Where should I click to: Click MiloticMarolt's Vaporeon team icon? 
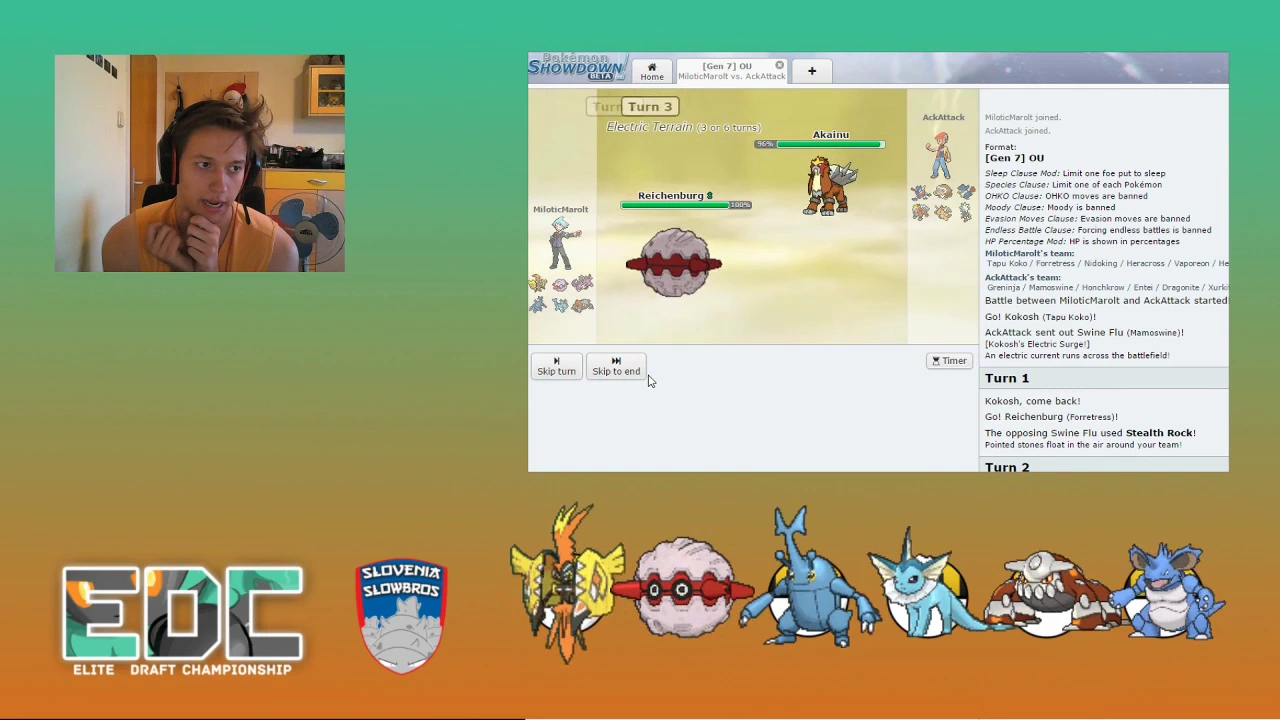point(560,305)
